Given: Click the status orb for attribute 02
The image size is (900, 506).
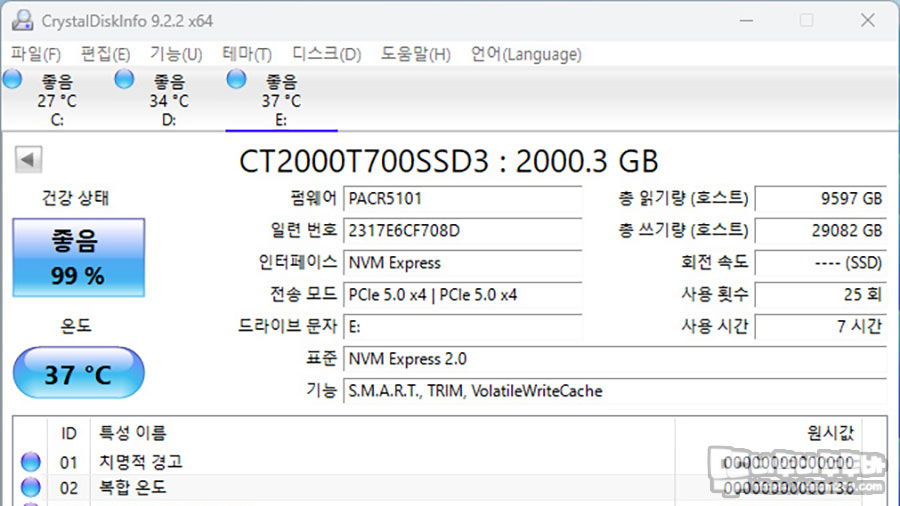Looking at the screenshot, I should (30, 487).
